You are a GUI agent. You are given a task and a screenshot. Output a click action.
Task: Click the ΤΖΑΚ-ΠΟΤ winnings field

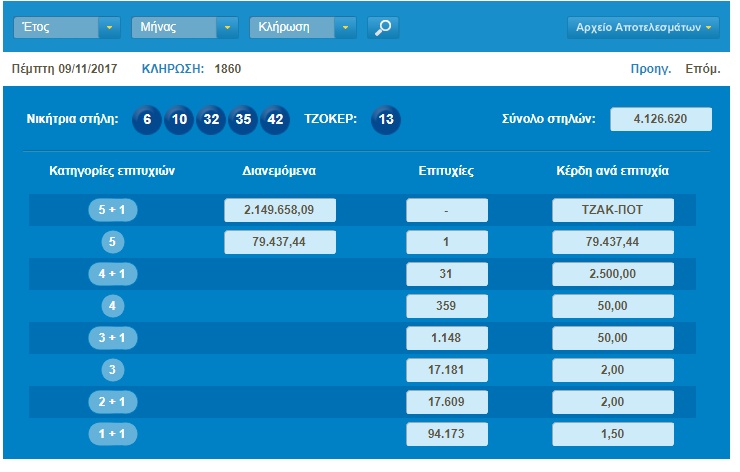coord(613,210)
